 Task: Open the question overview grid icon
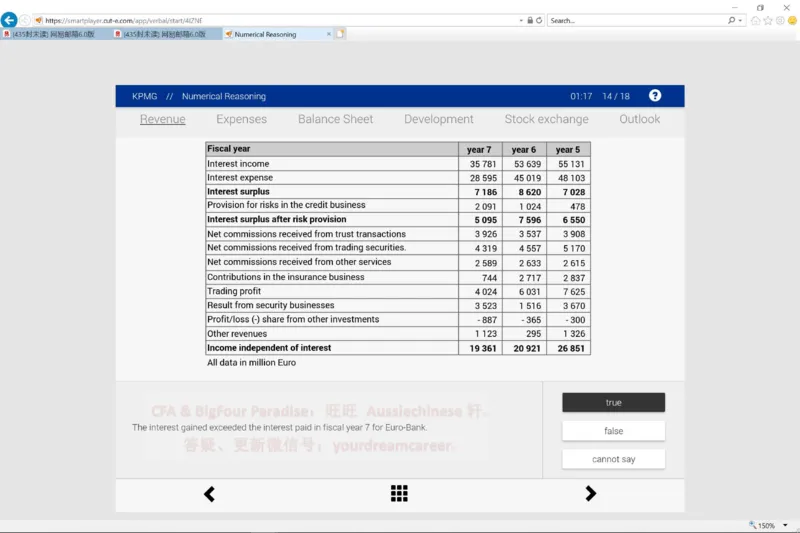[399, 493]
